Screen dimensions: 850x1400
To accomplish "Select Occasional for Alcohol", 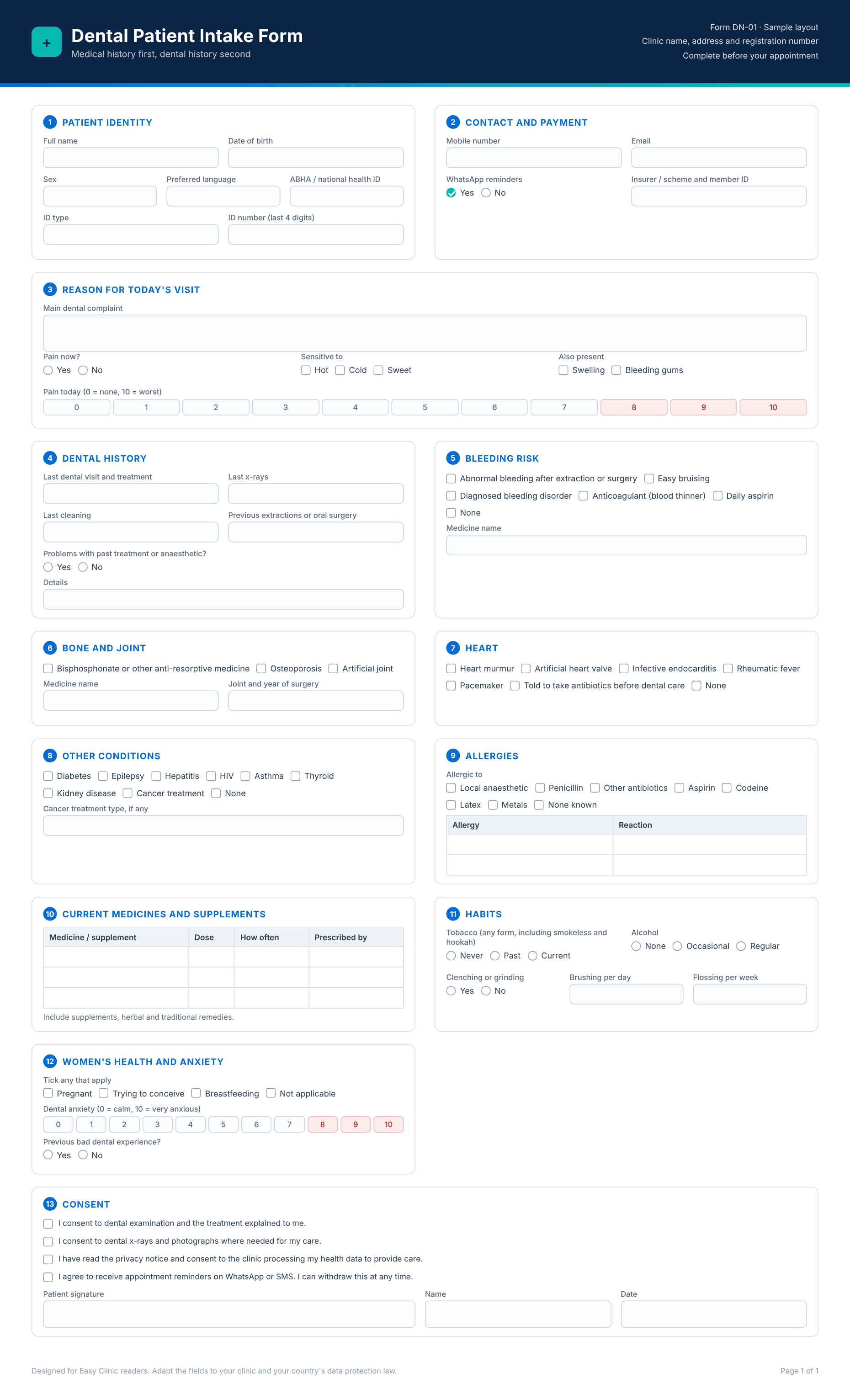I will tap(677, 946).
